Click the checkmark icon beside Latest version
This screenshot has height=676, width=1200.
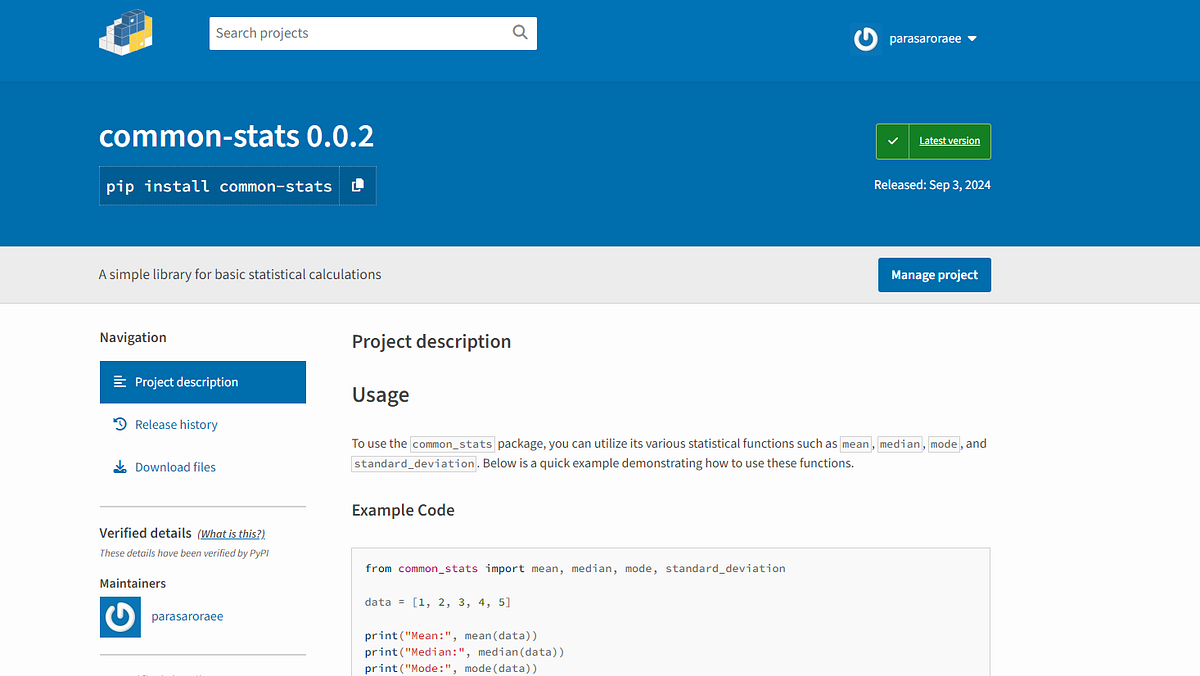tap(893, 141)
